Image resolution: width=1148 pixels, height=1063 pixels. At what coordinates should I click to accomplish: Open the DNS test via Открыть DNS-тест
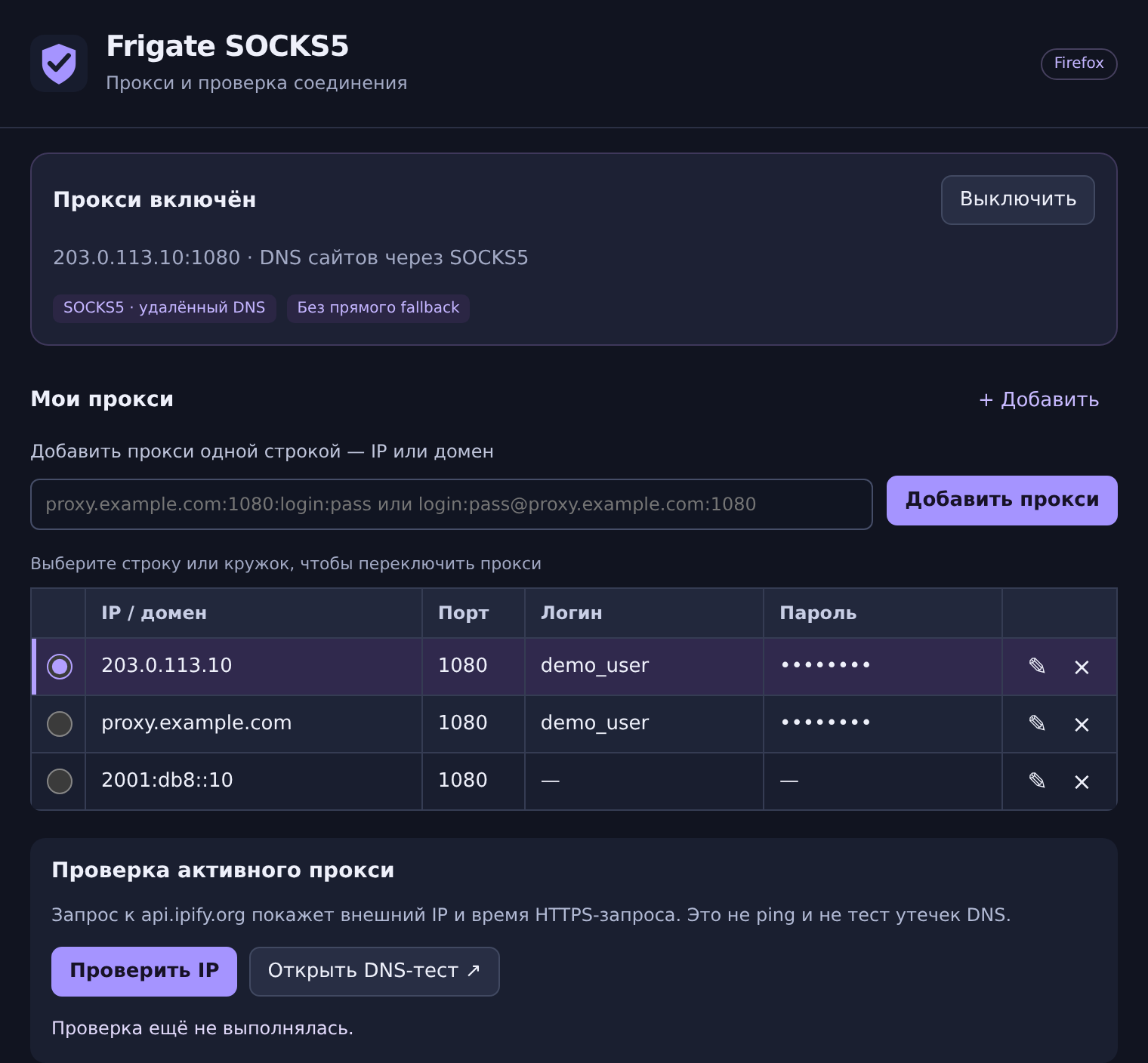coord(375,972)
